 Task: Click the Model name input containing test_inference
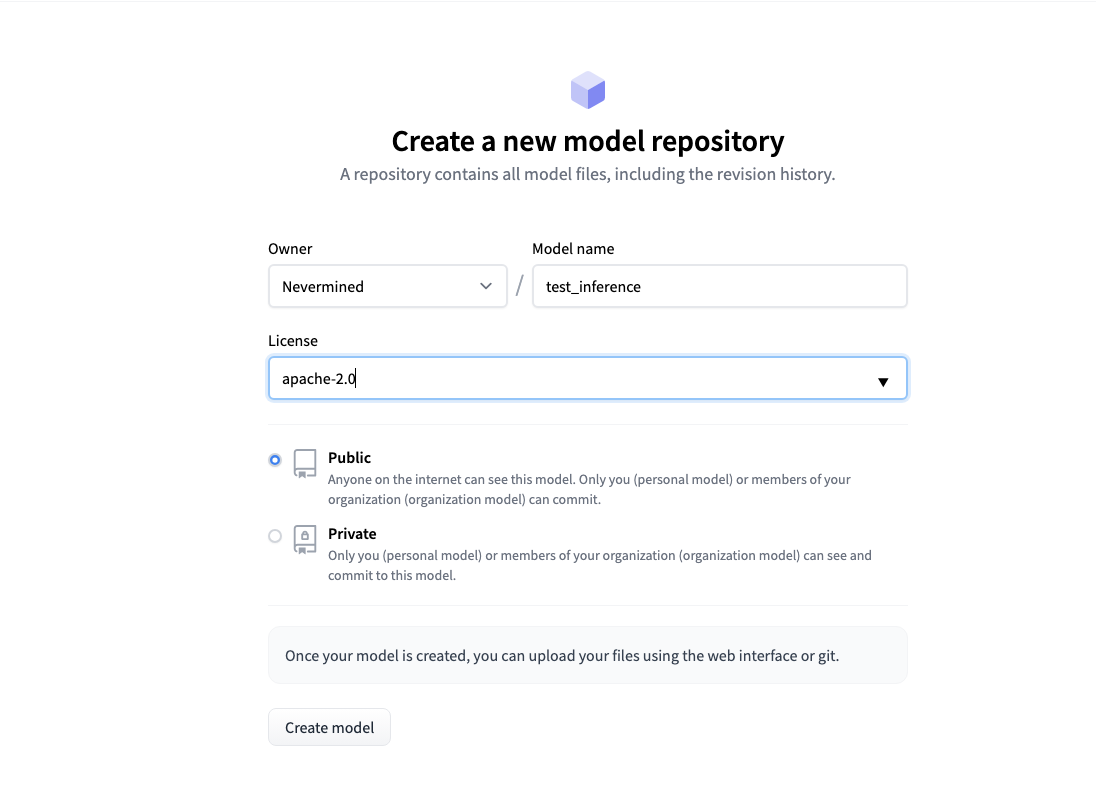click(720, 286)
